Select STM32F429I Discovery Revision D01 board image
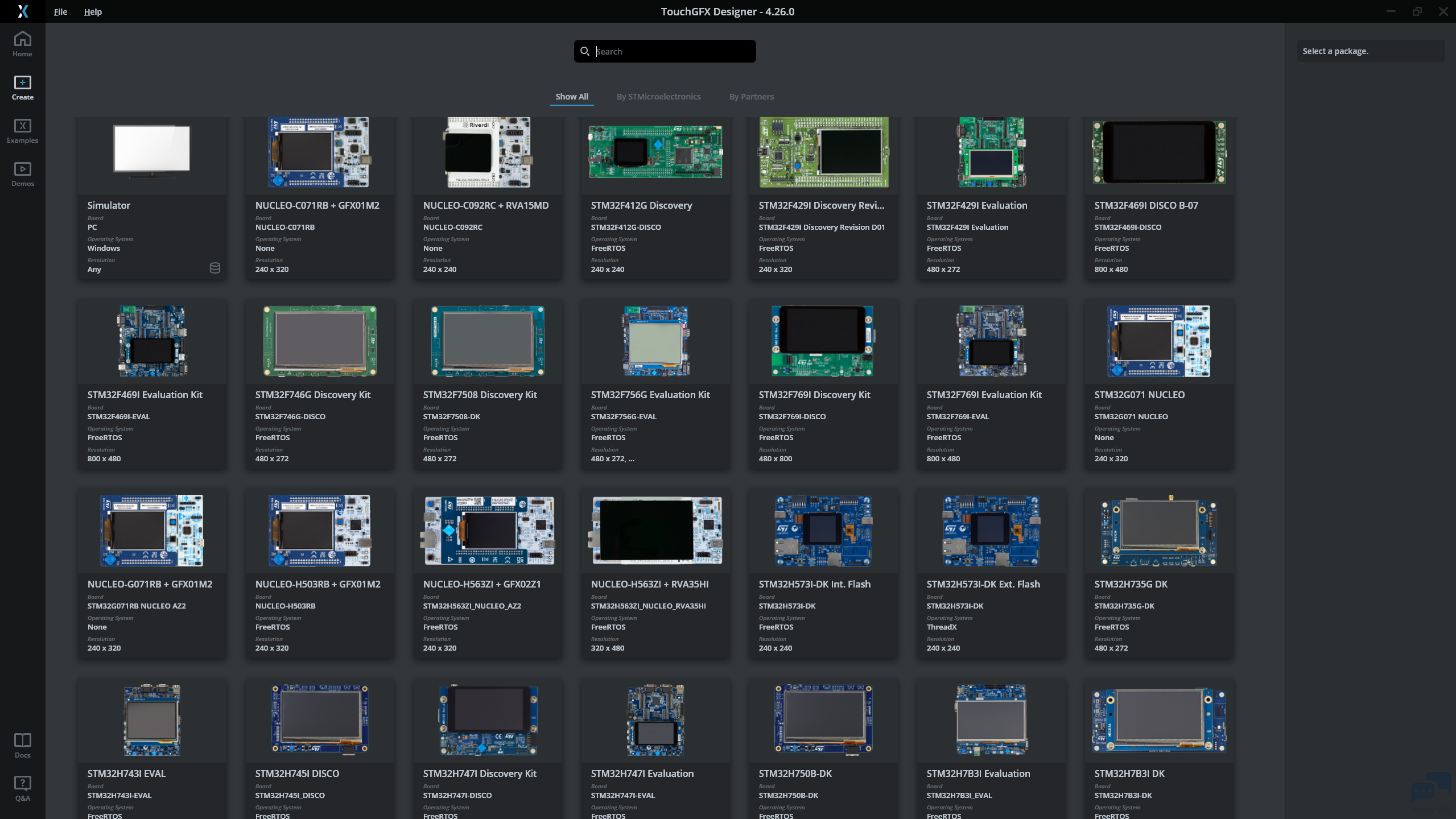This screenshot has height=819, width=1456. 824,152
